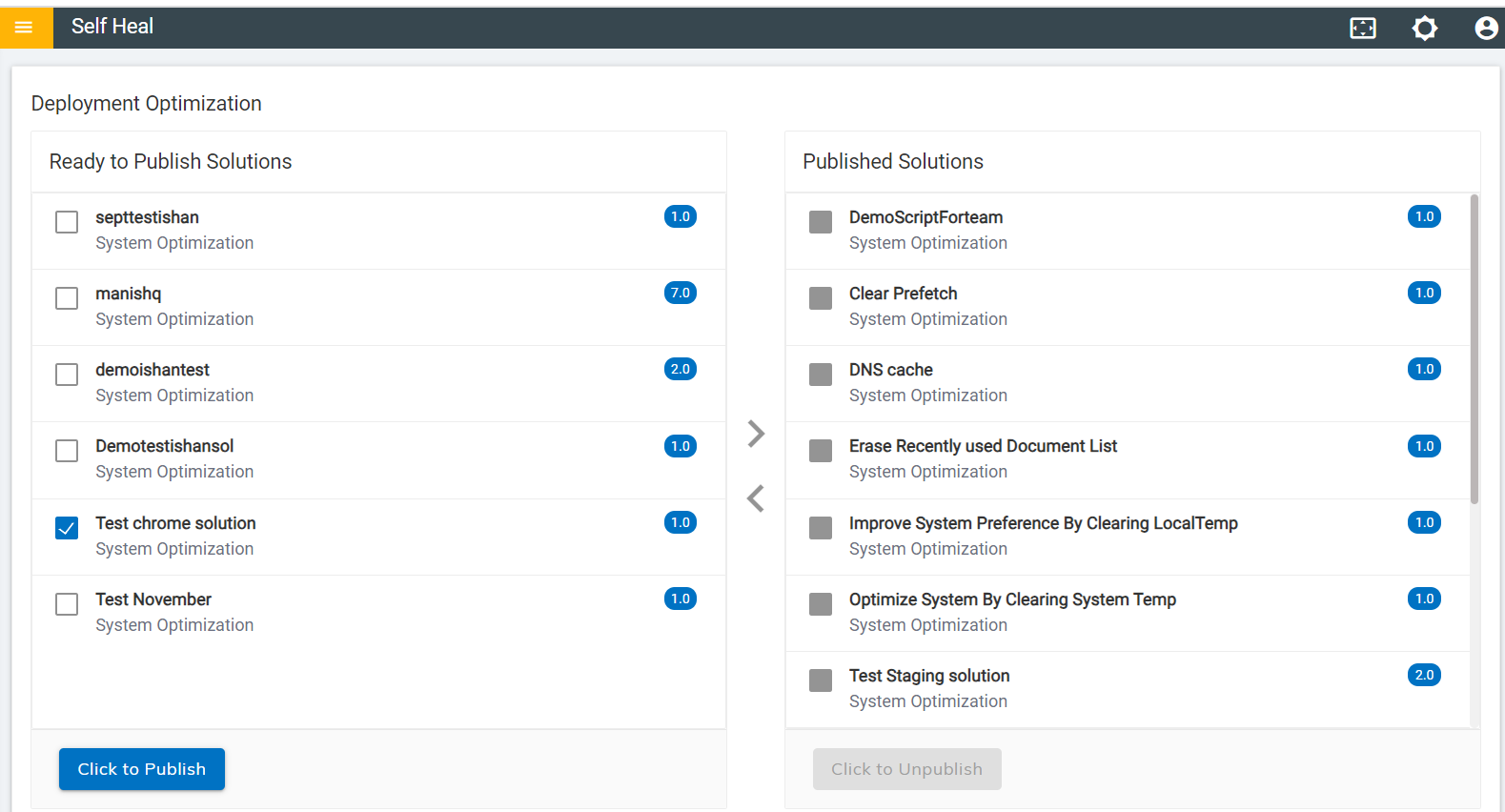
Task: Select the Test November checkbox
Action: click(x=67, y=604)
